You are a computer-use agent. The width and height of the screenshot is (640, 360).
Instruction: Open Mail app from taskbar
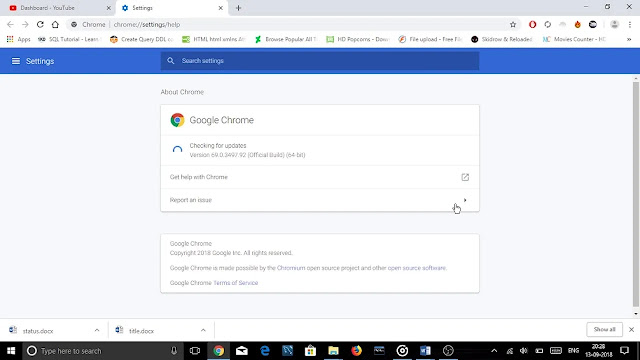pos(242,351)
